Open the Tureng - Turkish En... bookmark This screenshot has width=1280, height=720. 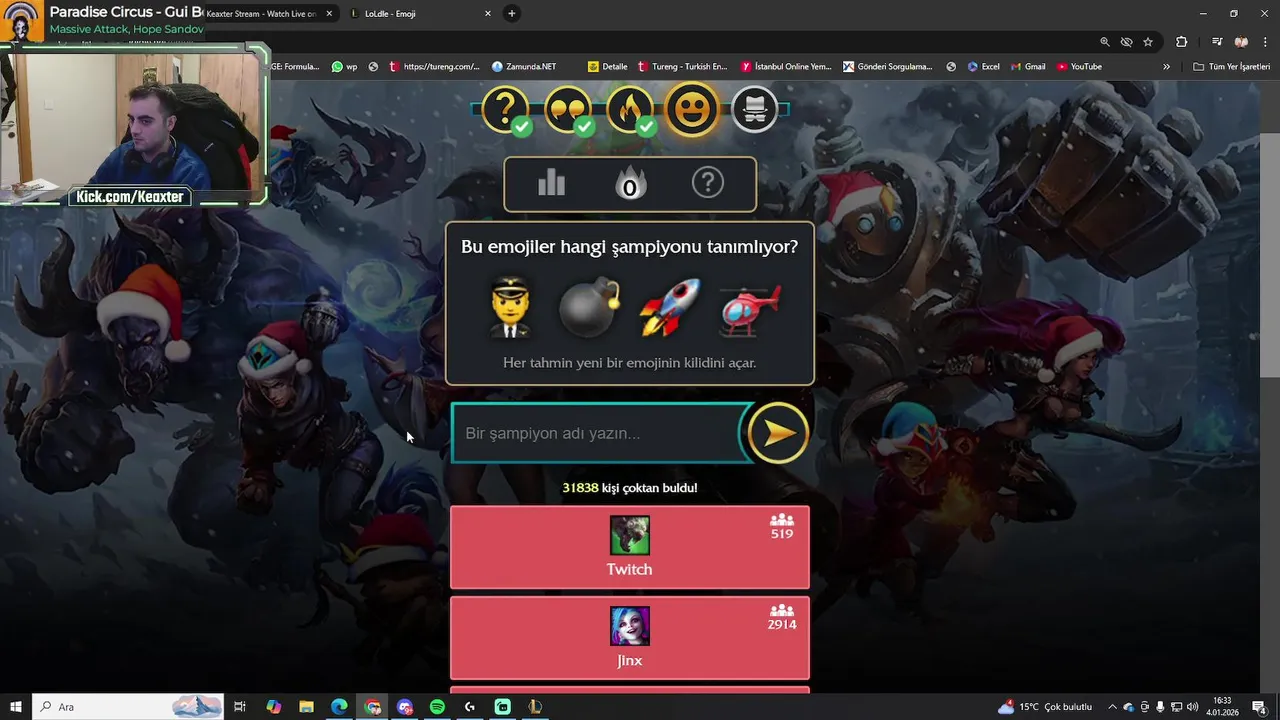coord(682,67)
